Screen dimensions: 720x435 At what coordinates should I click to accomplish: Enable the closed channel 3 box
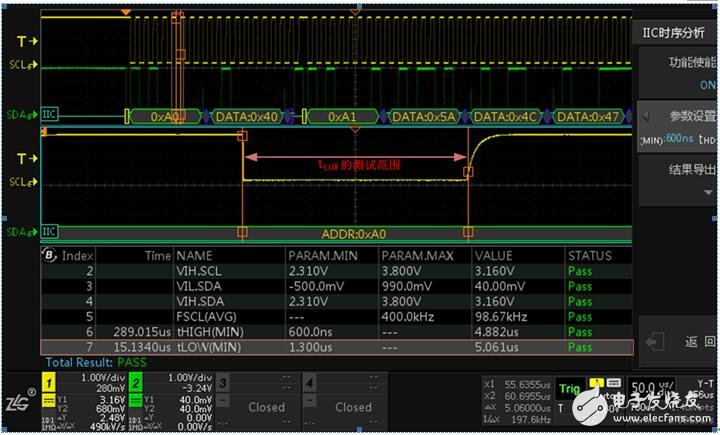click(266, 407)
